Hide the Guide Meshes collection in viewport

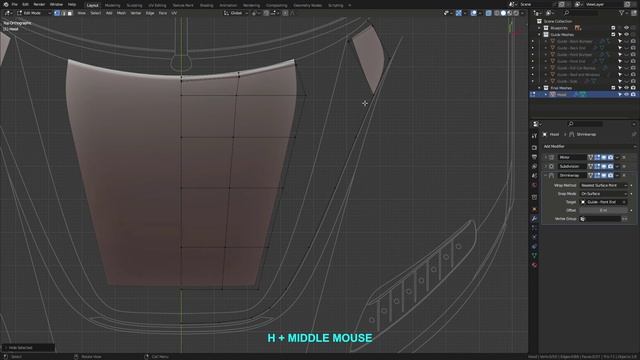point(627,35)
